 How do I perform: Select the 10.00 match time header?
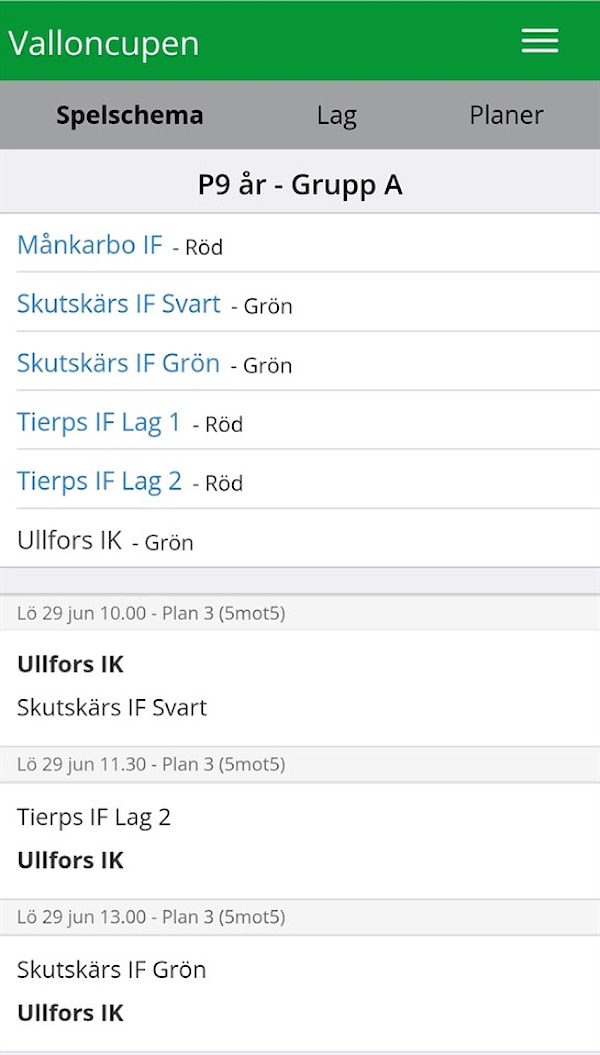151,613
